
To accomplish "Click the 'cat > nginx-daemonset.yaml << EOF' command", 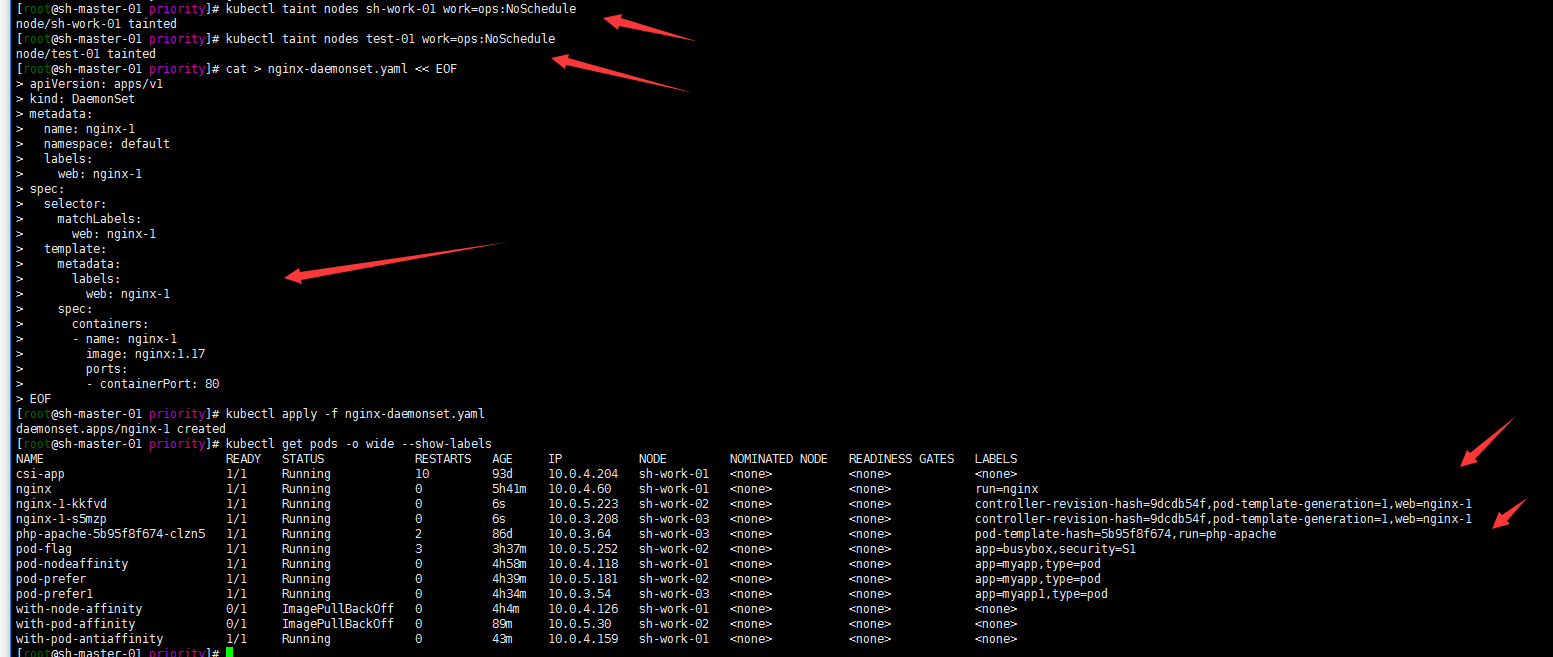I will click(341, 68).
